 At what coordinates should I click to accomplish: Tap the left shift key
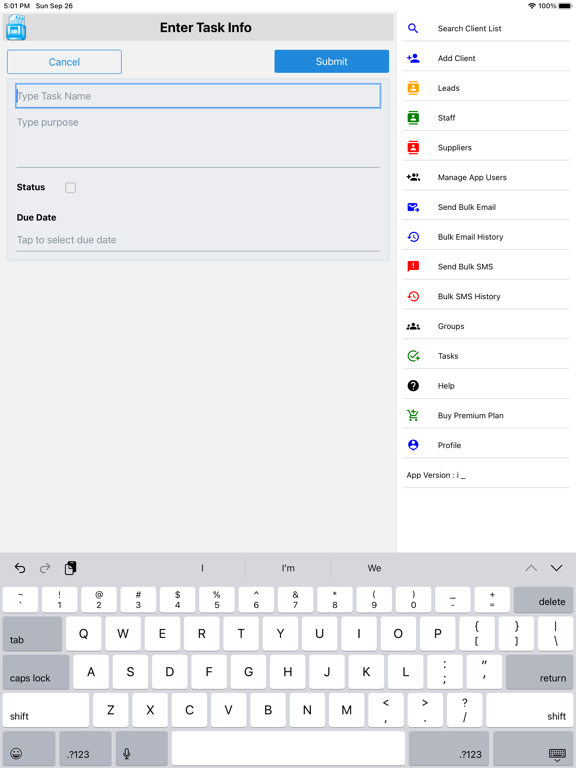46,710
